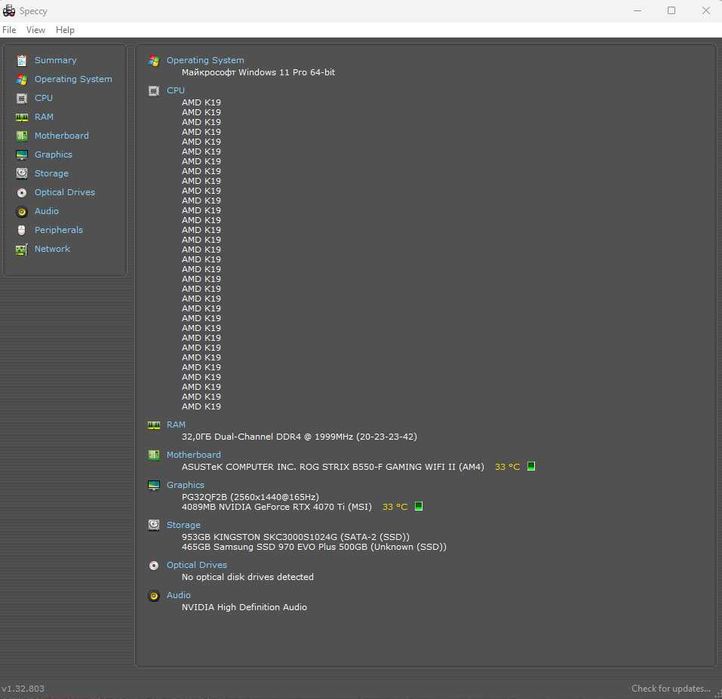722x699 pixels.
Task: Click NVIDIA High Definition Audio text
Action: pos(244,607)
